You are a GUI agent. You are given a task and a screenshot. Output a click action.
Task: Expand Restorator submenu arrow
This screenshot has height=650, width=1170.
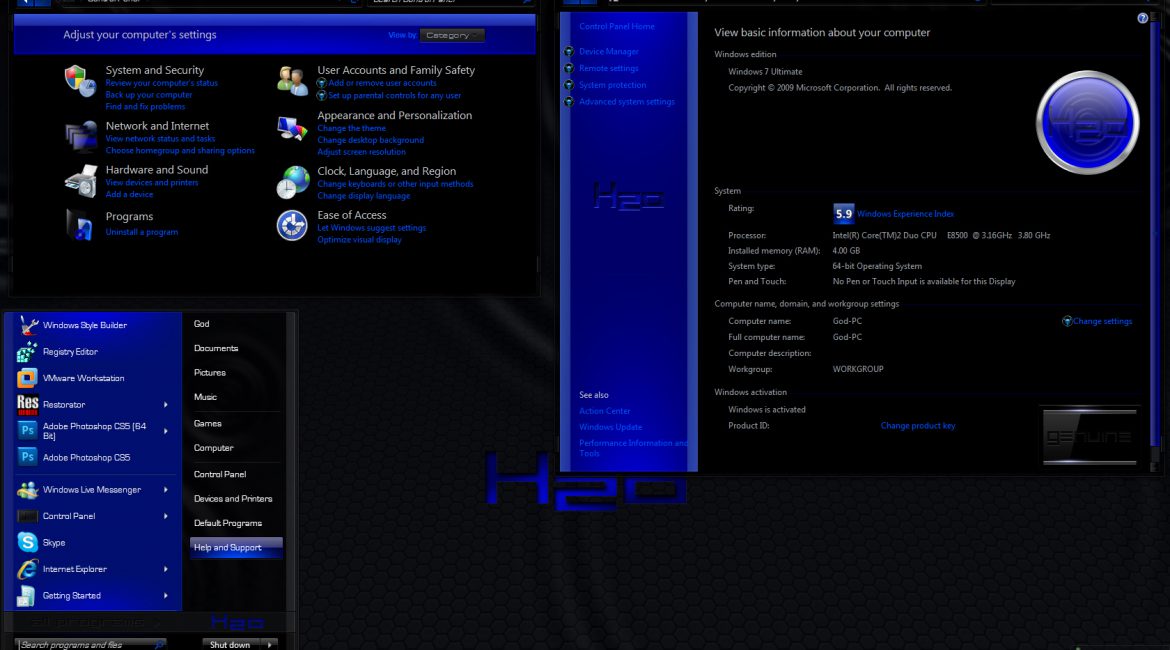[x=166, y=404]
